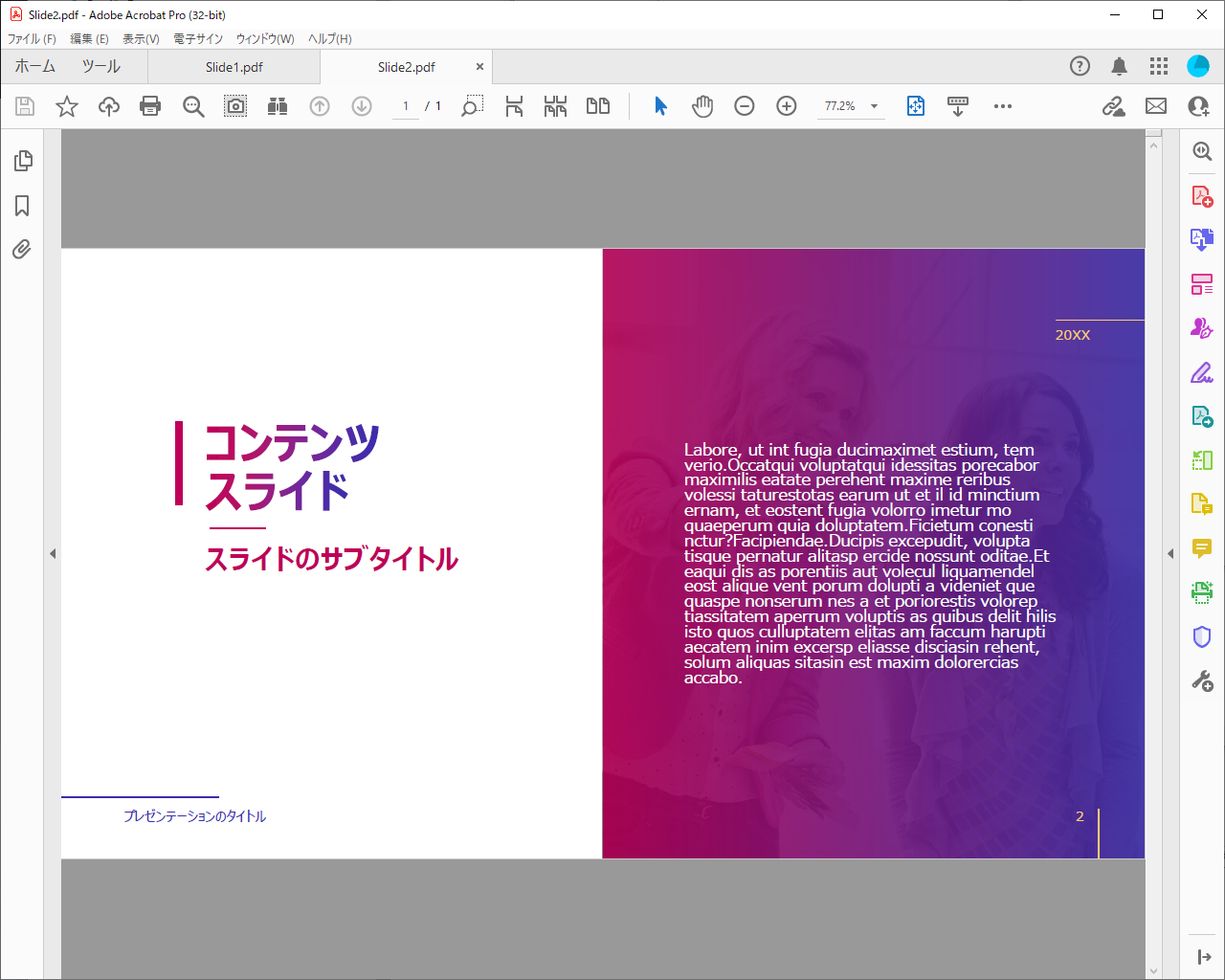Open the attachments paperclip panel
The height and width of the screenshot is (980, 1225).
tap(21, 250)
